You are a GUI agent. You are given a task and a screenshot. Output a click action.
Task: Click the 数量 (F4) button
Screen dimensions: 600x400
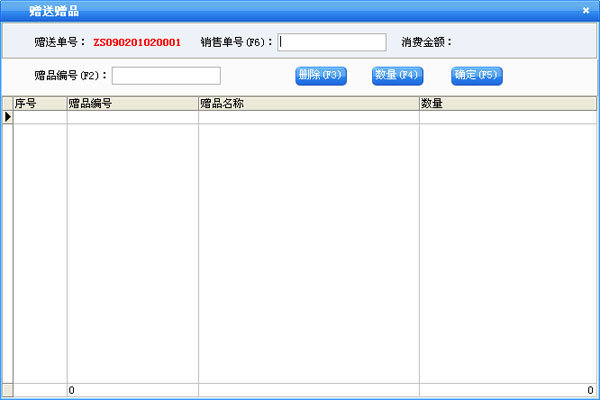pyautogui.click(x=398, y=75)
